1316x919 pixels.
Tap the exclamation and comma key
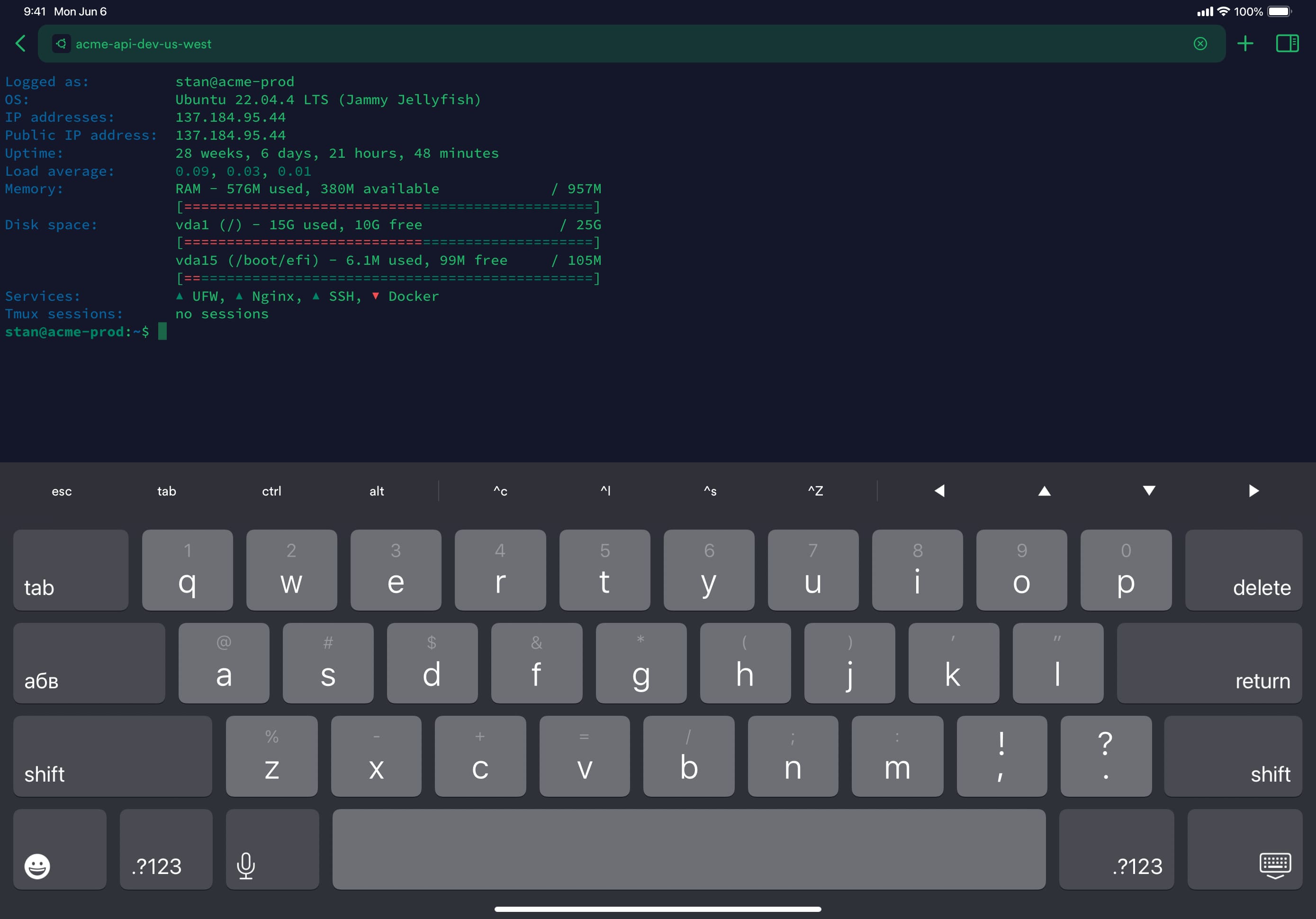(1002, 756)
